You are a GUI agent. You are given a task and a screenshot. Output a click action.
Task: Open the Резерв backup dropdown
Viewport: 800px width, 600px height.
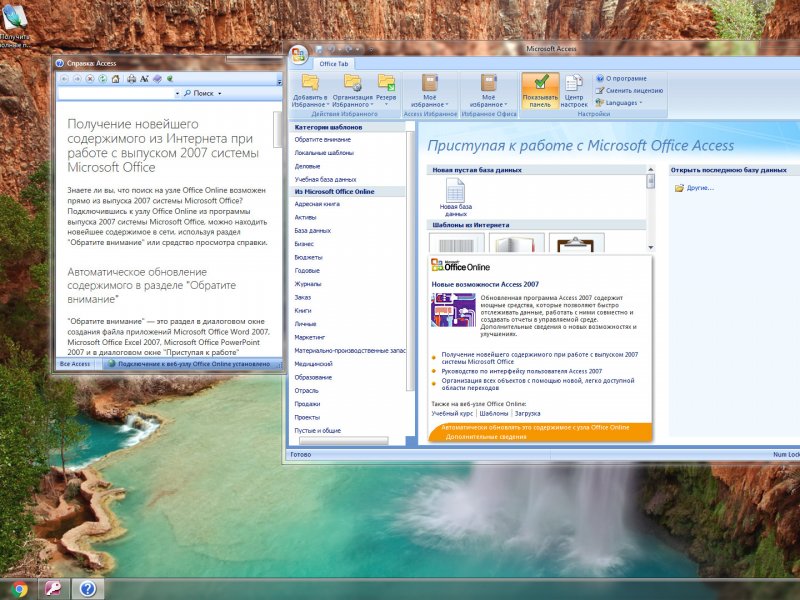386,90
